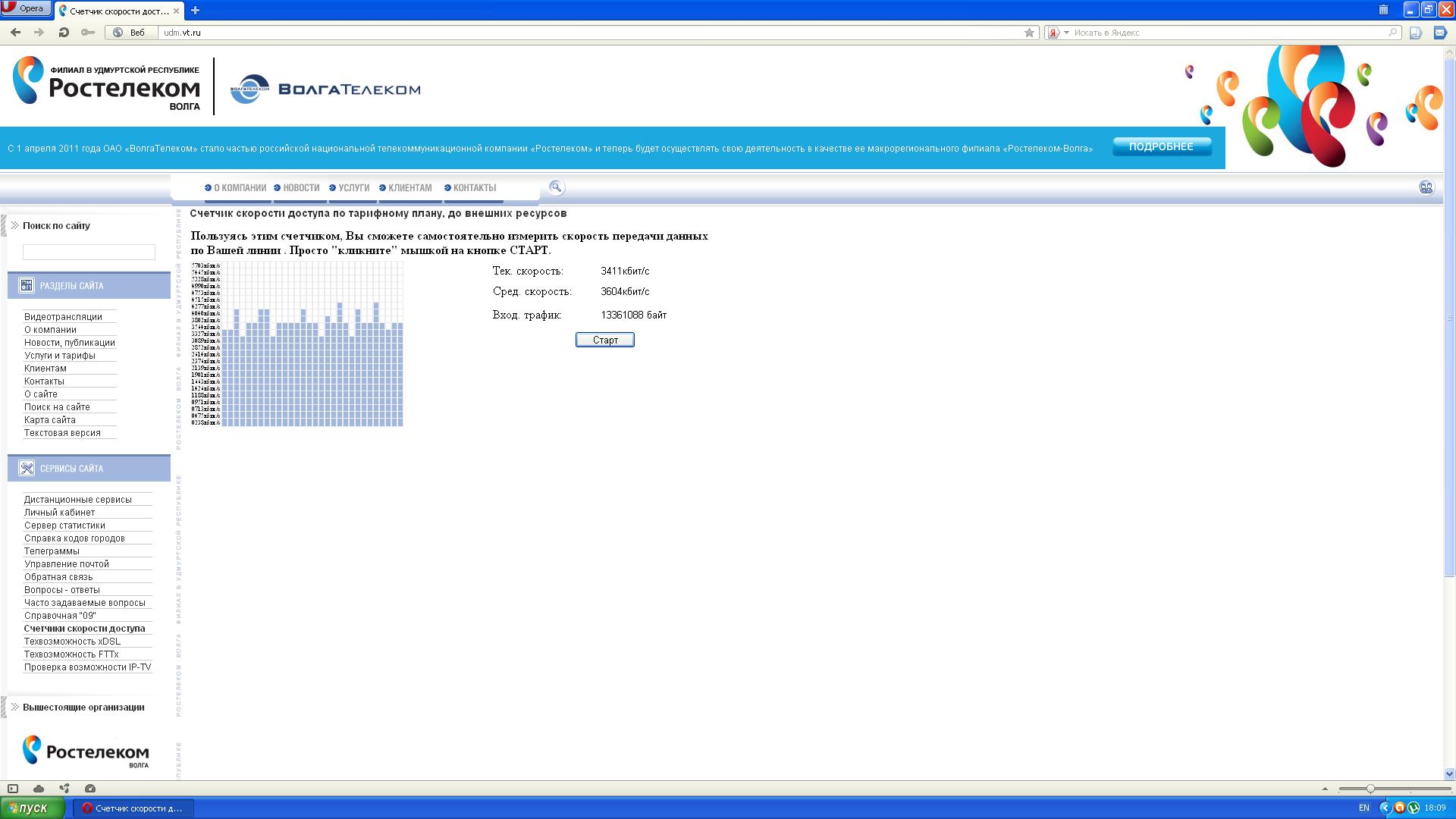
Task: Go back with the browser back arrow
Action: [15, 33]
